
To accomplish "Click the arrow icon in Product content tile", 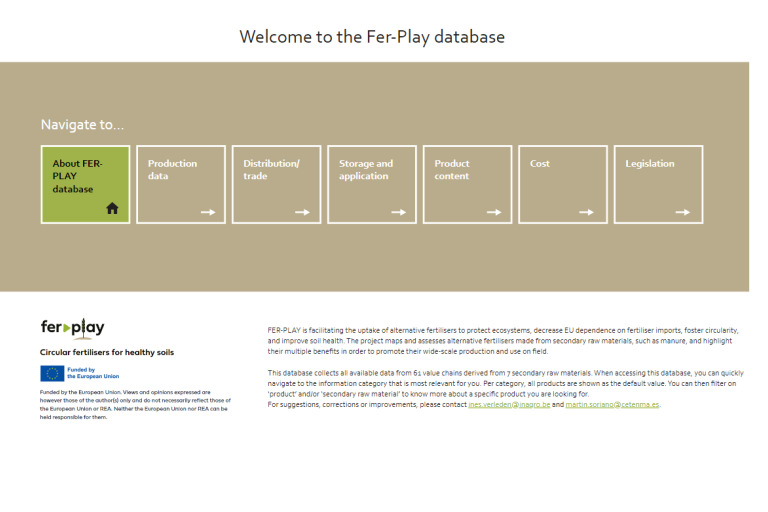I will pyautogui.click(x=494, y=212).
